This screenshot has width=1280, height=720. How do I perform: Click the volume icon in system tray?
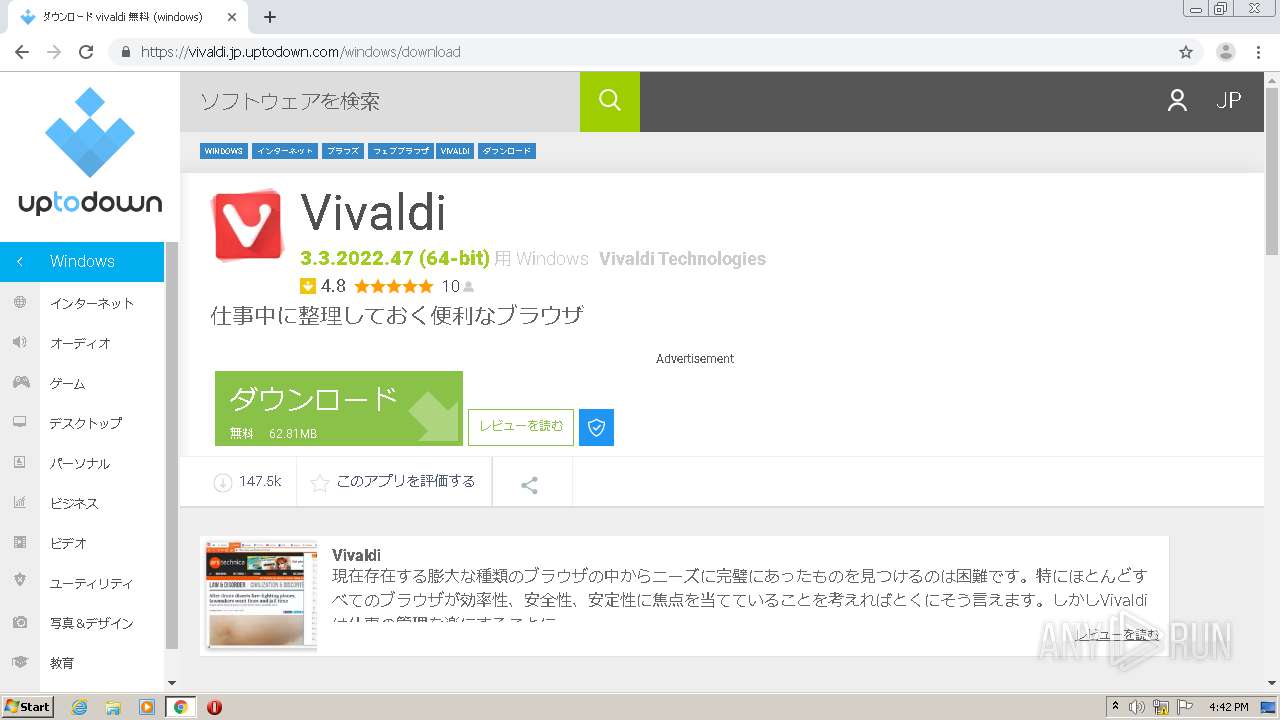click(1137, 707)
